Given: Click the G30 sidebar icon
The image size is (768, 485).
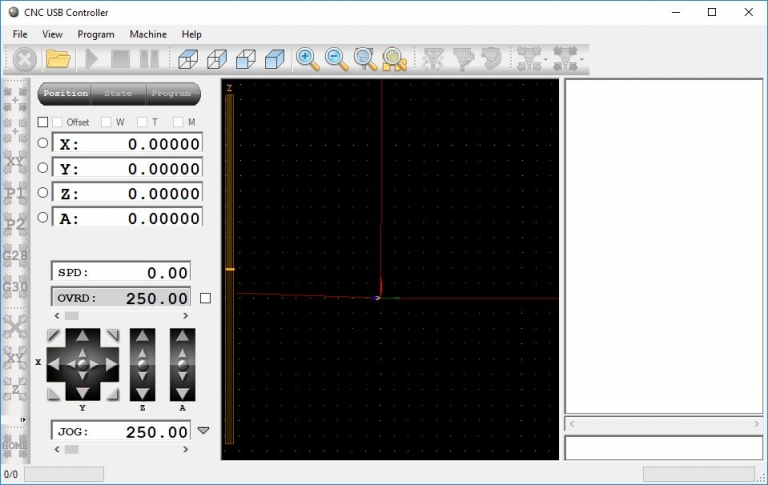Looking at the screenshot, I should [16, 287].
